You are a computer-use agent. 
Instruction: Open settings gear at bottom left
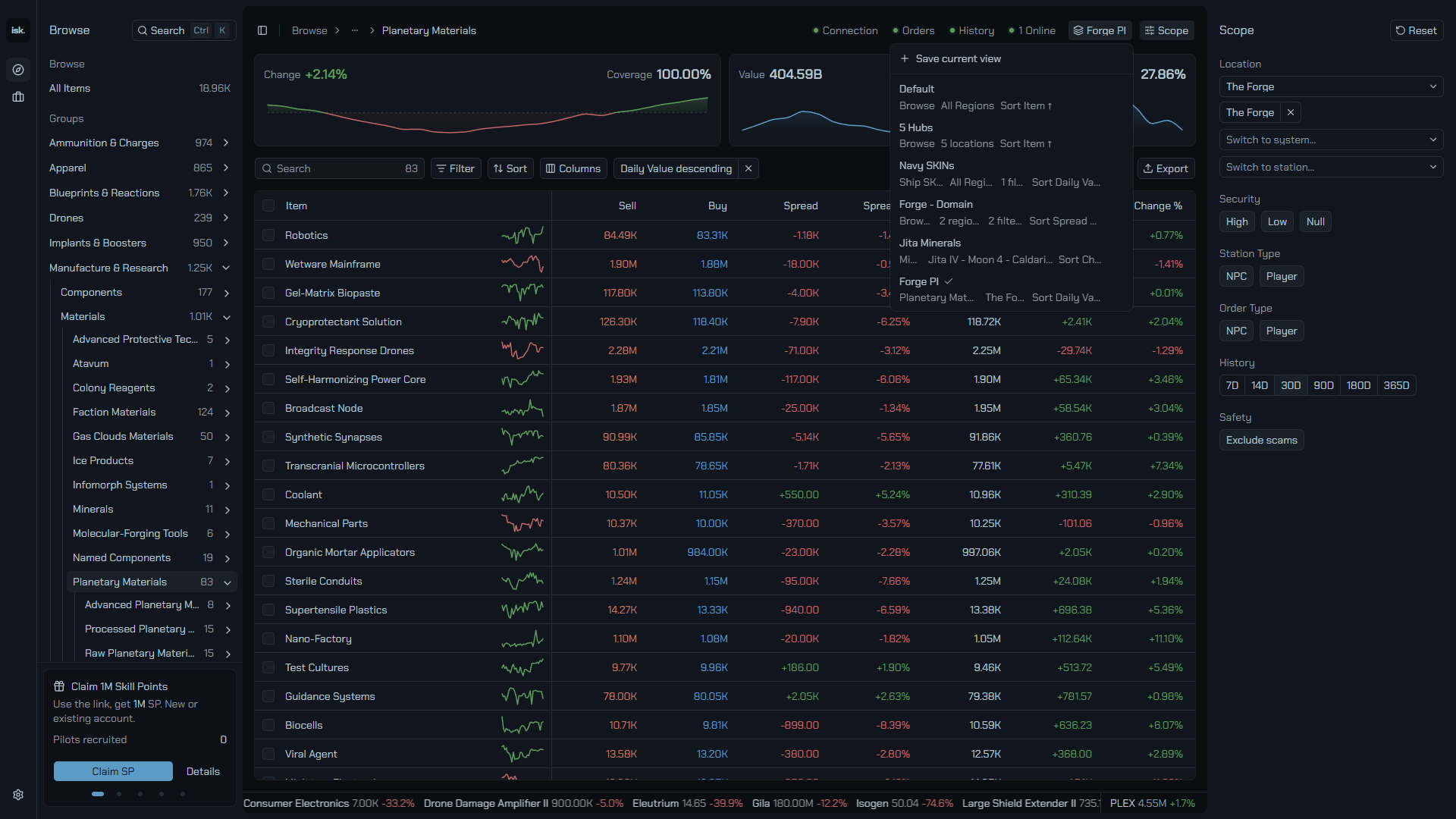tap(18, 795)
